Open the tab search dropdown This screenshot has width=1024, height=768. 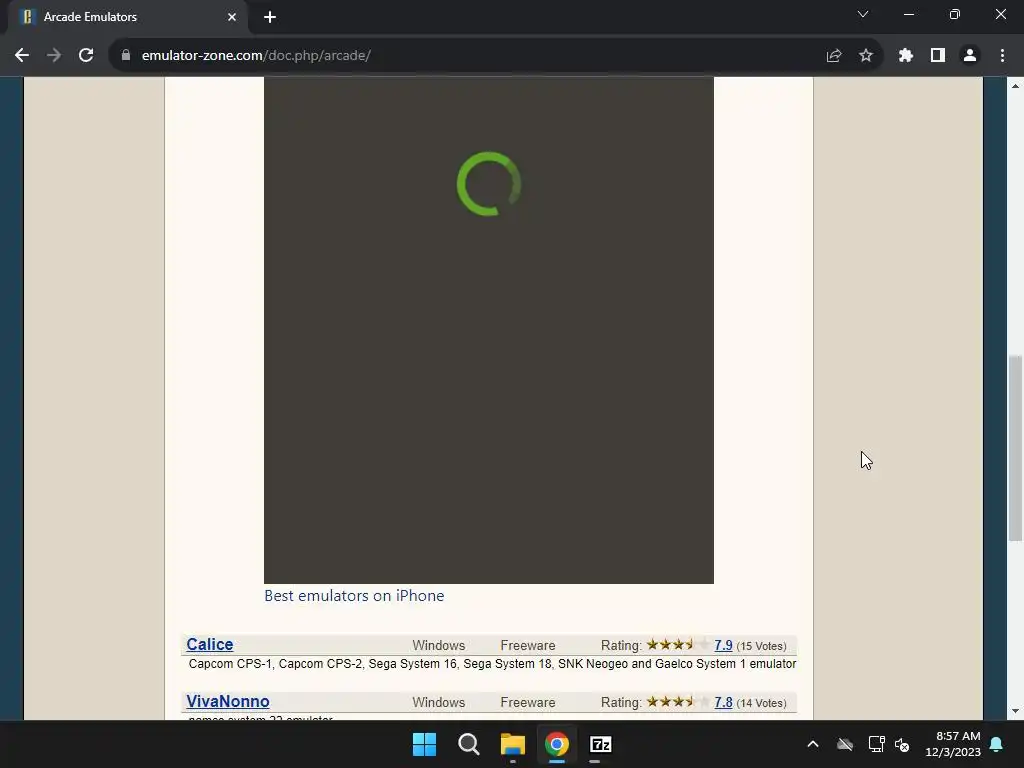coord(863,14)
